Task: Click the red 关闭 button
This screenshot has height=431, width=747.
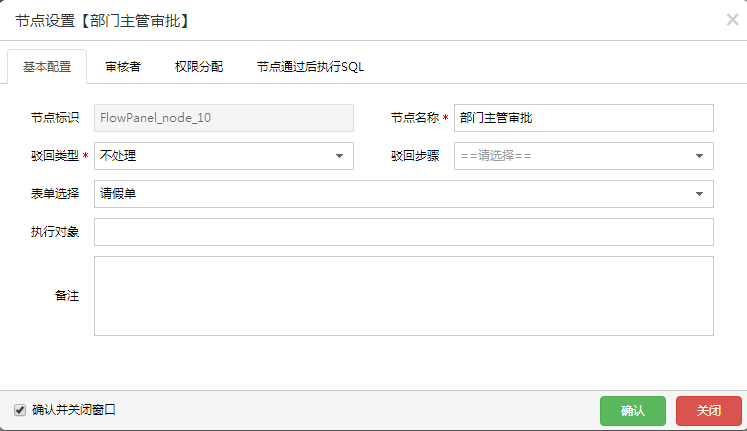Action: pos(709,411)
